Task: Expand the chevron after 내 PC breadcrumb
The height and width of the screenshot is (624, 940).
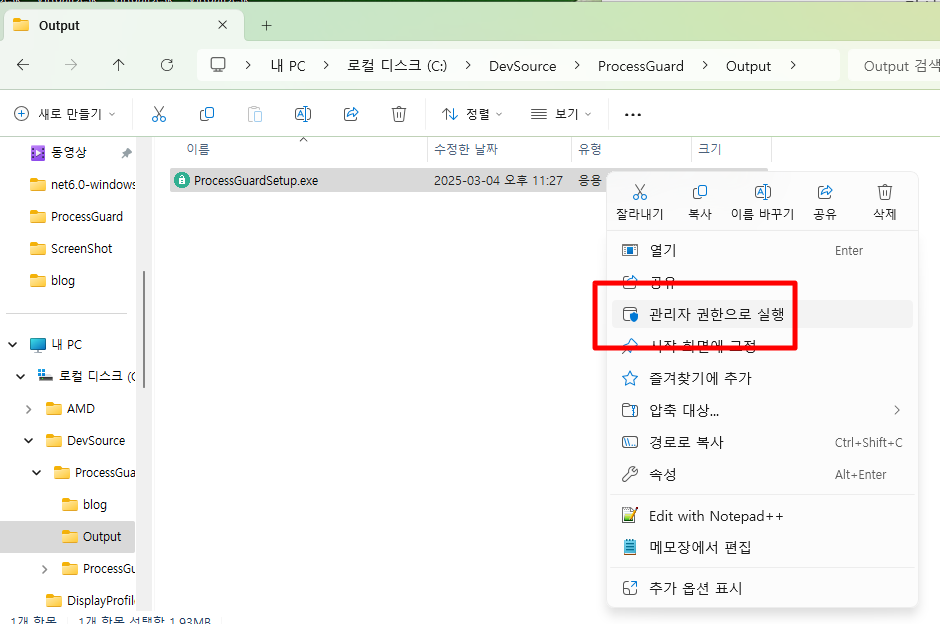Action: click(326, 65)
